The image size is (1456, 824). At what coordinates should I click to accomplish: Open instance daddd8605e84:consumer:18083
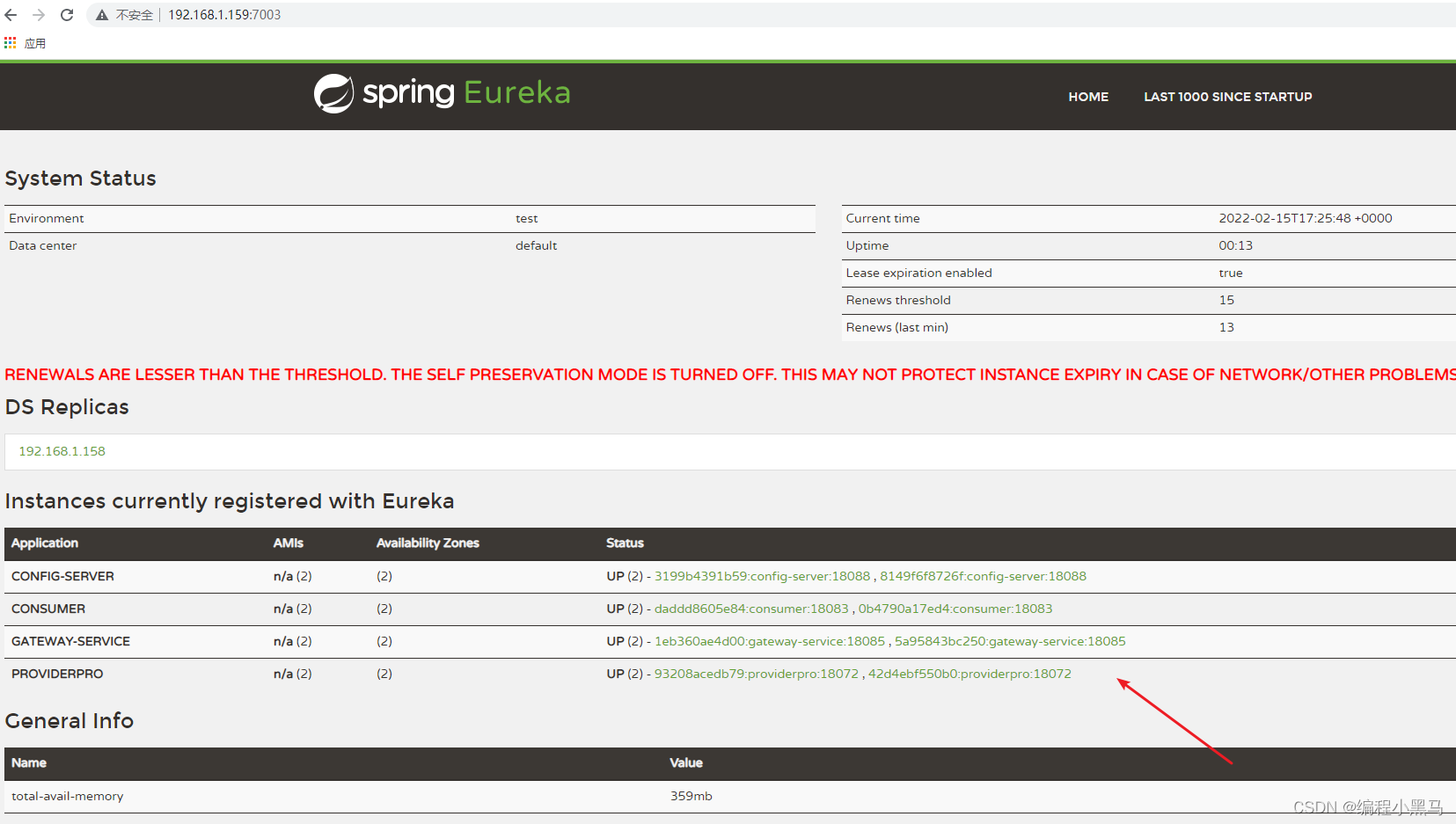pyautogui.click(x=751, y=609)
